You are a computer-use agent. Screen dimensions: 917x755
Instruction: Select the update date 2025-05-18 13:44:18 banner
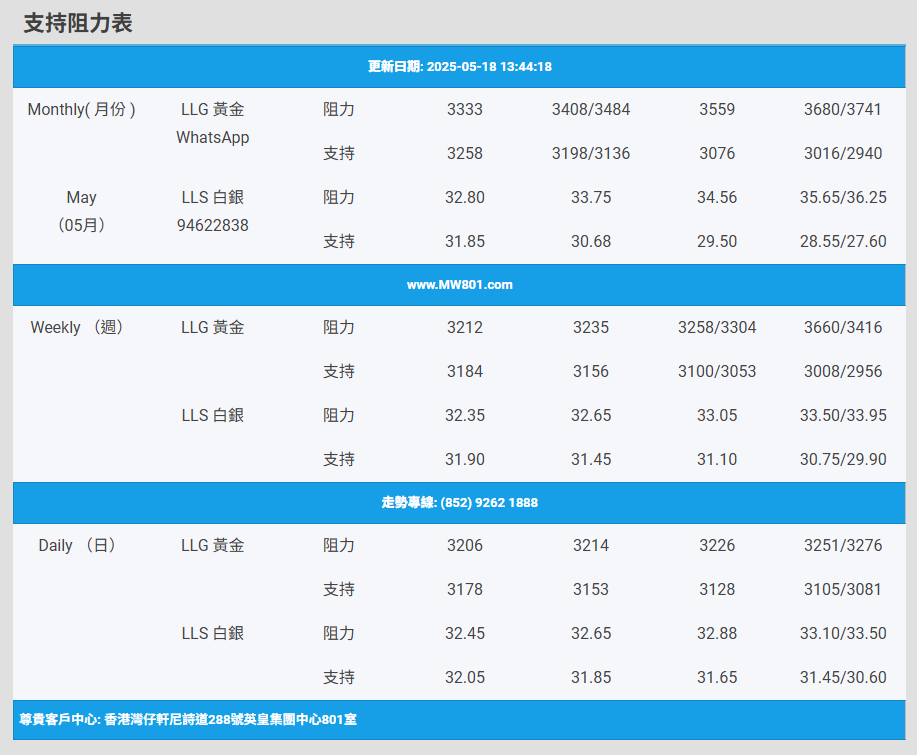coord(459,67)
